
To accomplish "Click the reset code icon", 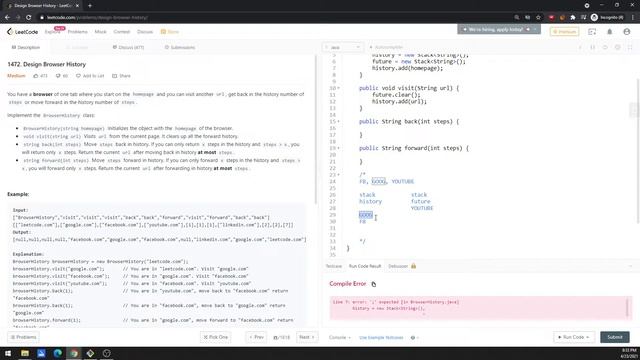I will pos(605,47).
